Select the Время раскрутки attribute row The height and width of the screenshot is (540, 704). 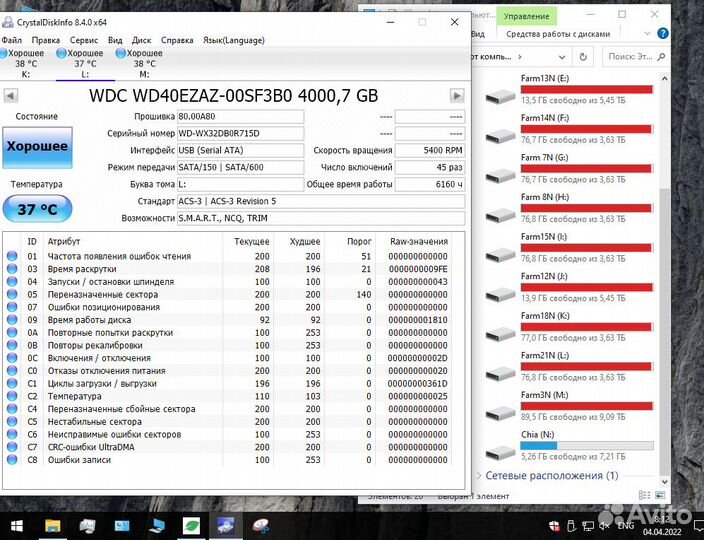click(228, 269)
